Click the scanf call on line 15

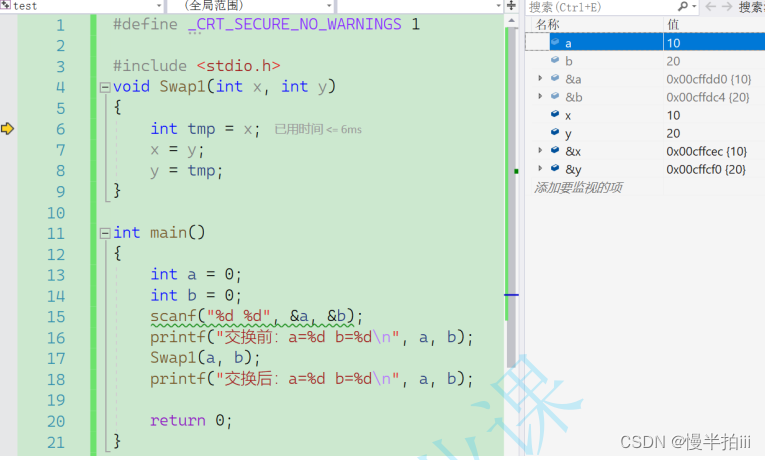(x=257, y=317)
